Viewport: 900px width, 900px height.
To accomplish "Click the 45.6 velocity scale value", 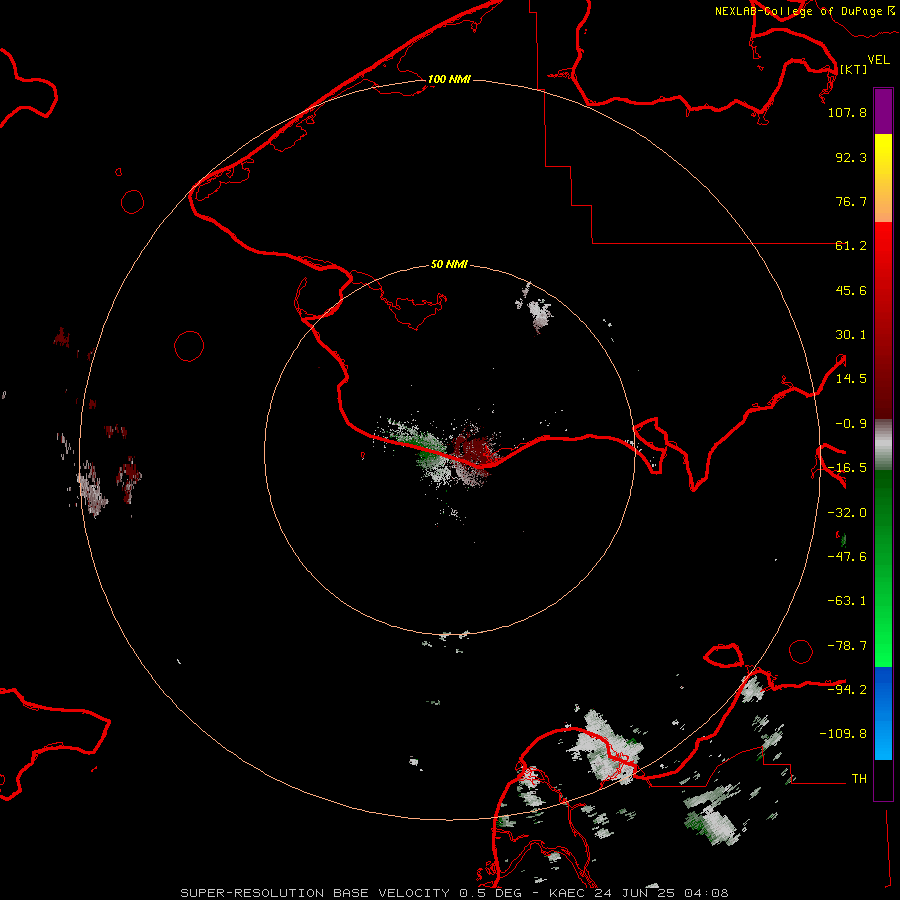I will click(851, 290).
